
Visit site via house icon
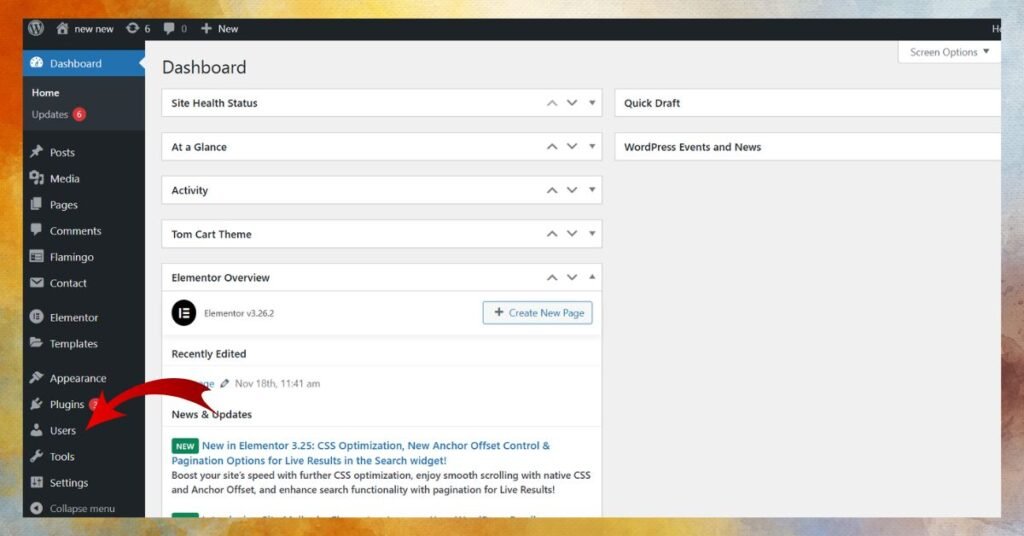pyautogui.click(x=62, y=28)
